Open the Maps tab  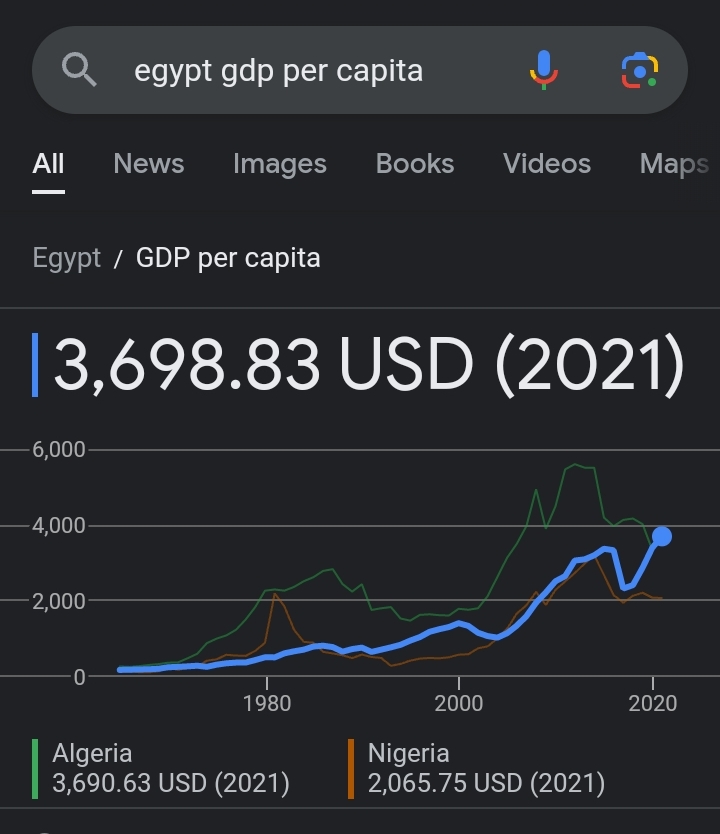pos(674,164)
